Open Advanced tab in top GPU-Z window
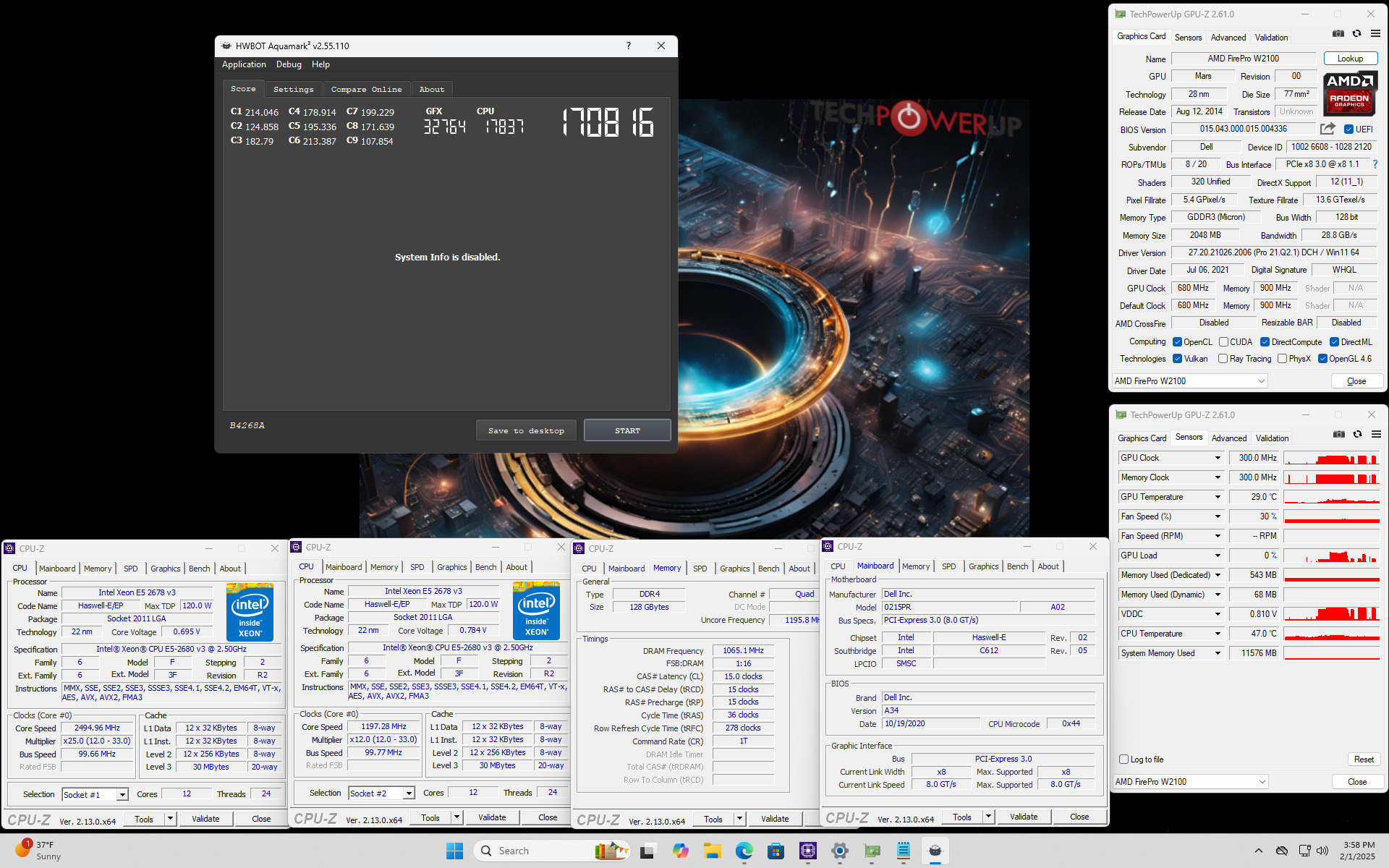Image resolution: width=1389 pixels, height=868 pixels. click(x=1228, y=38)
